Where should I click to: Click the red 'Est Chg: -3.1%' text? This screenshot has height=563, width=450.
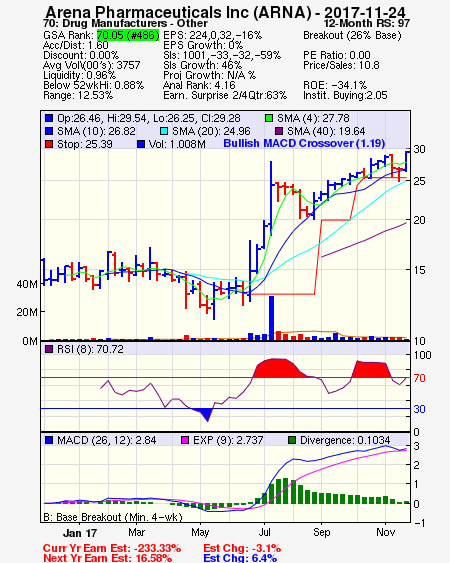(x=242, y=549)
